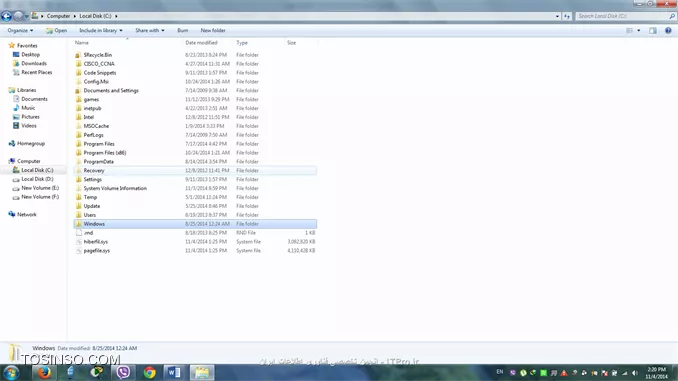Toggle the preview pane icon
The image size is (678, 381).
pyautogui.click(x=652, y=30)
